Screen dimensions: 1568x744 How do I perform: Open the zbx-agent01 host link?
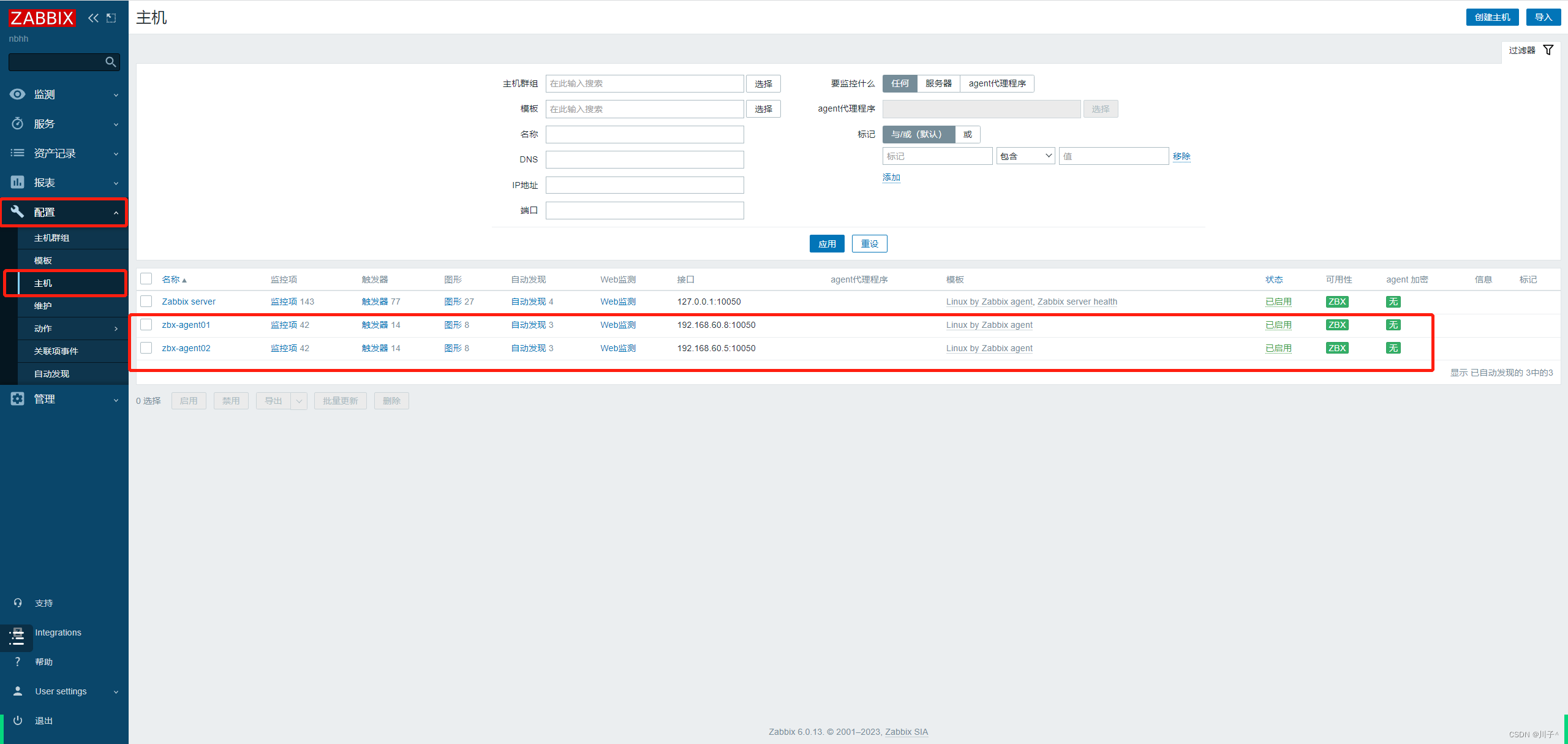pyautogui.click(x=186, y=325)
